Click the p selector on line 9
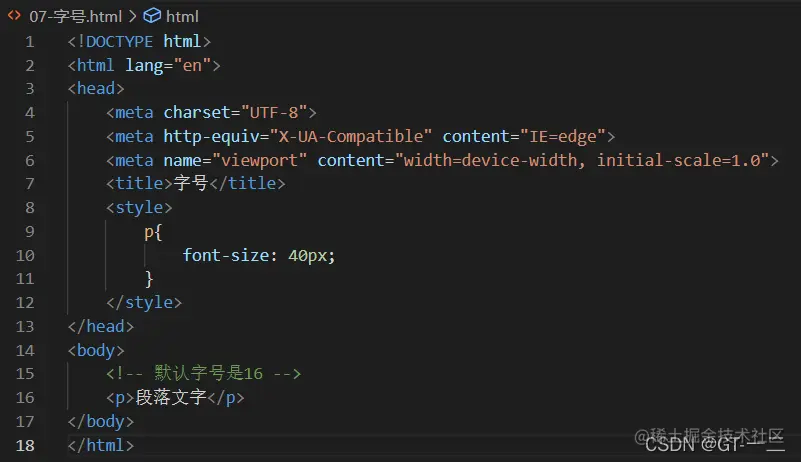Viewport: 801px width, 462px height. (149, 233)
